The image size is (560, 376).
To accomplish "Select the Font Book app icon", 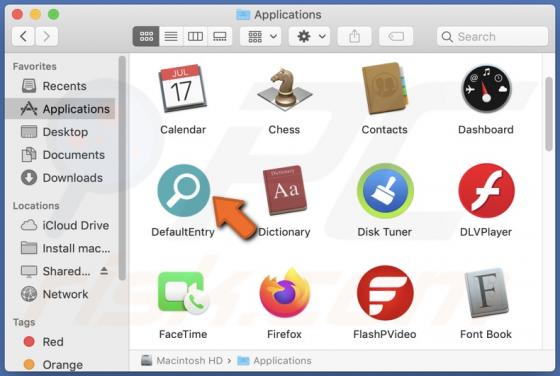I will tap(486, 293).
